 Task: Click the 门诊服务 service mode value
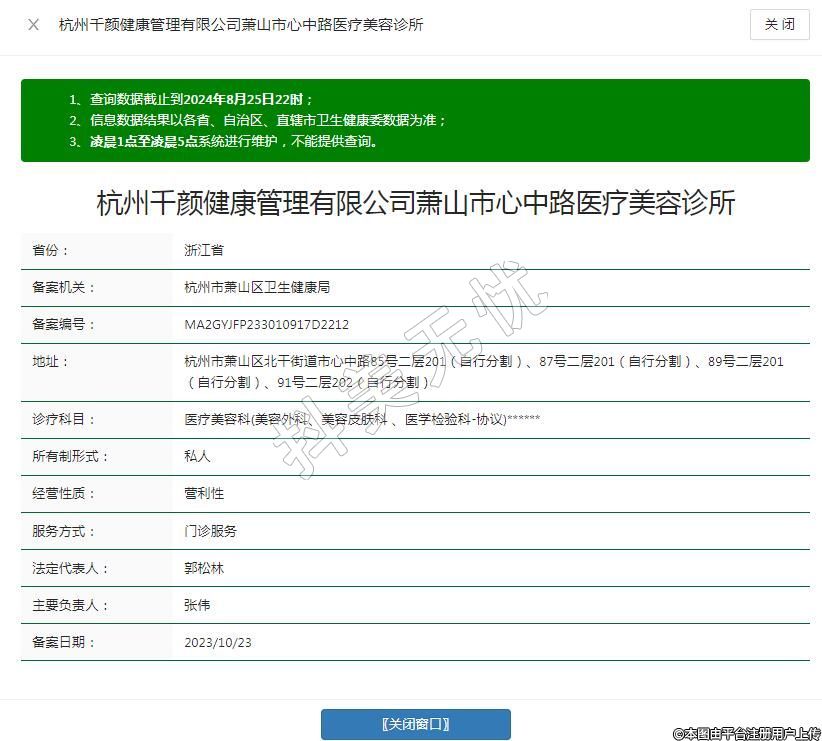tap(211, 531)
